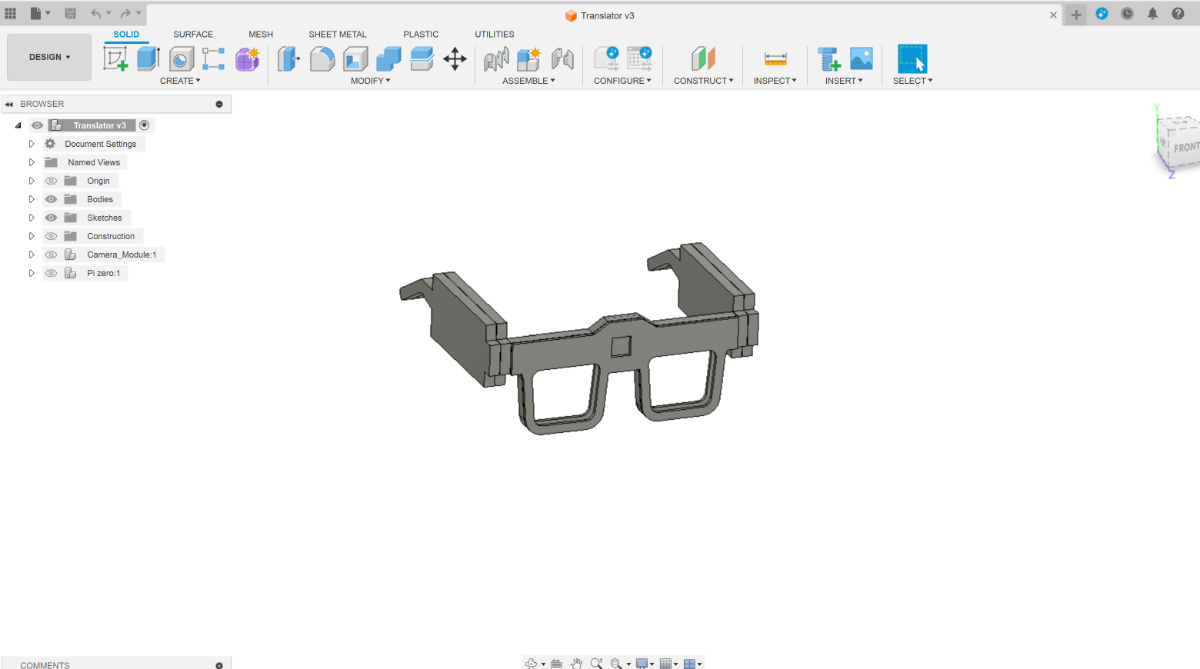
Task: Expand the Document Settings tree node
Action: pyautogui.click(x=31, y=144)
